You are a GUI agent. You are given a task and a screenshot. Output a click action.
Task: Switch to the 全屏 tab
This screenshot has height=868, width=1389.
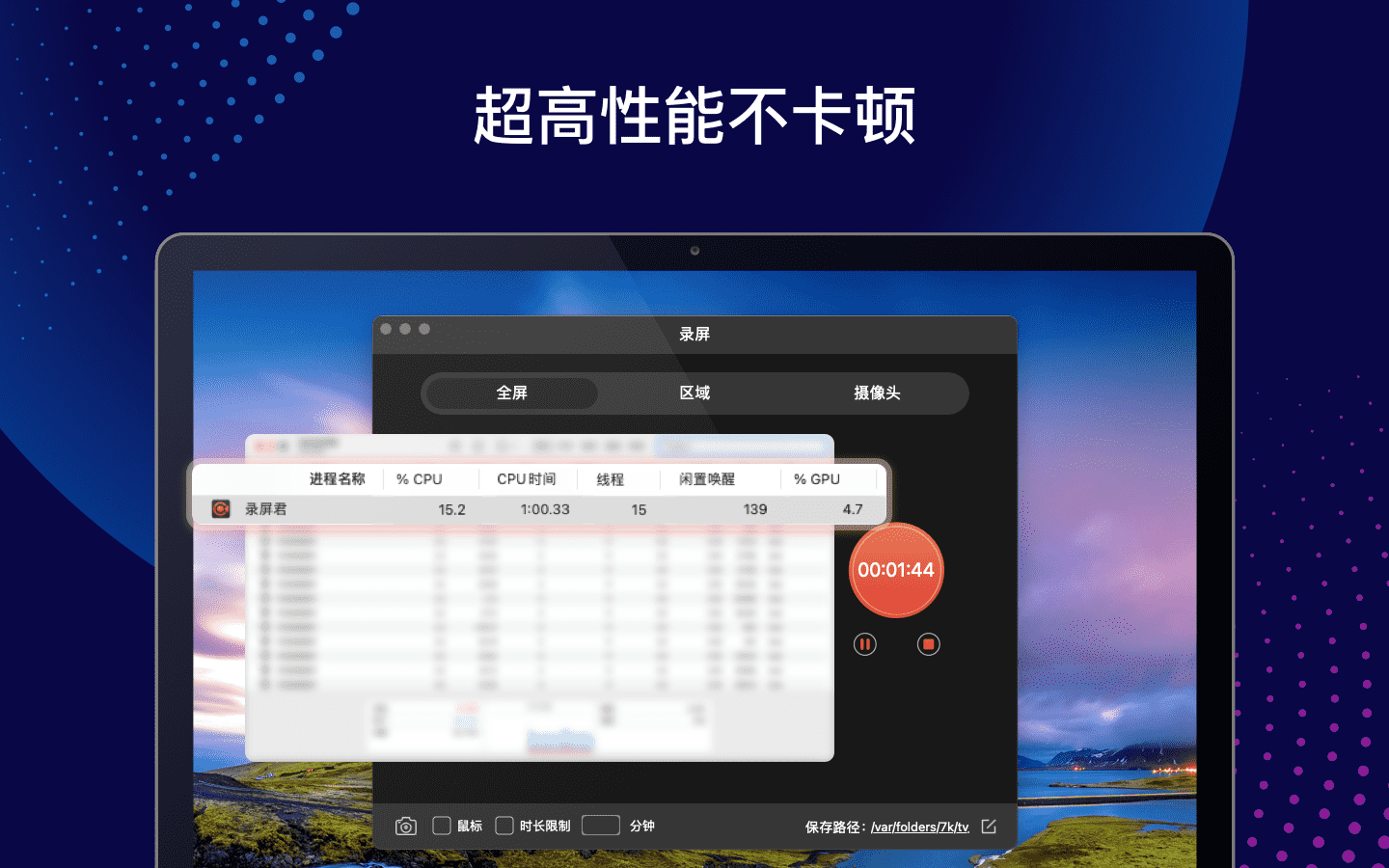[511, 393]
